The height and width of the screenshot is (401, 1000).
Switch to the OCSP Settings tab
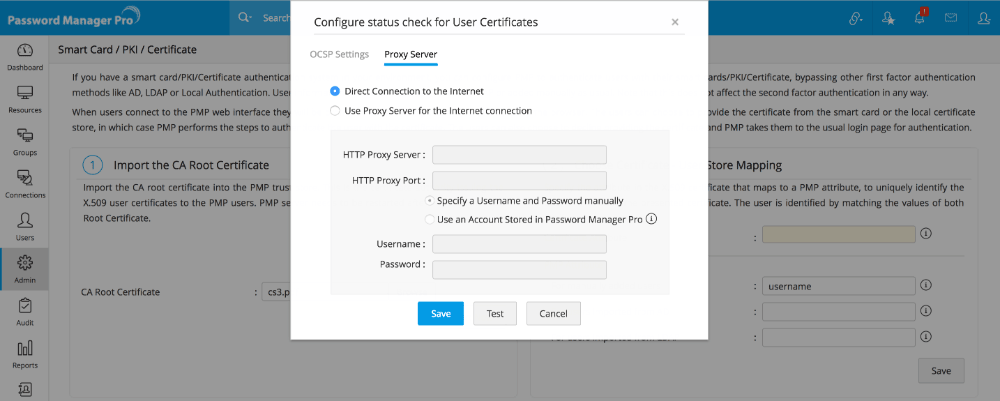(341, 54)
